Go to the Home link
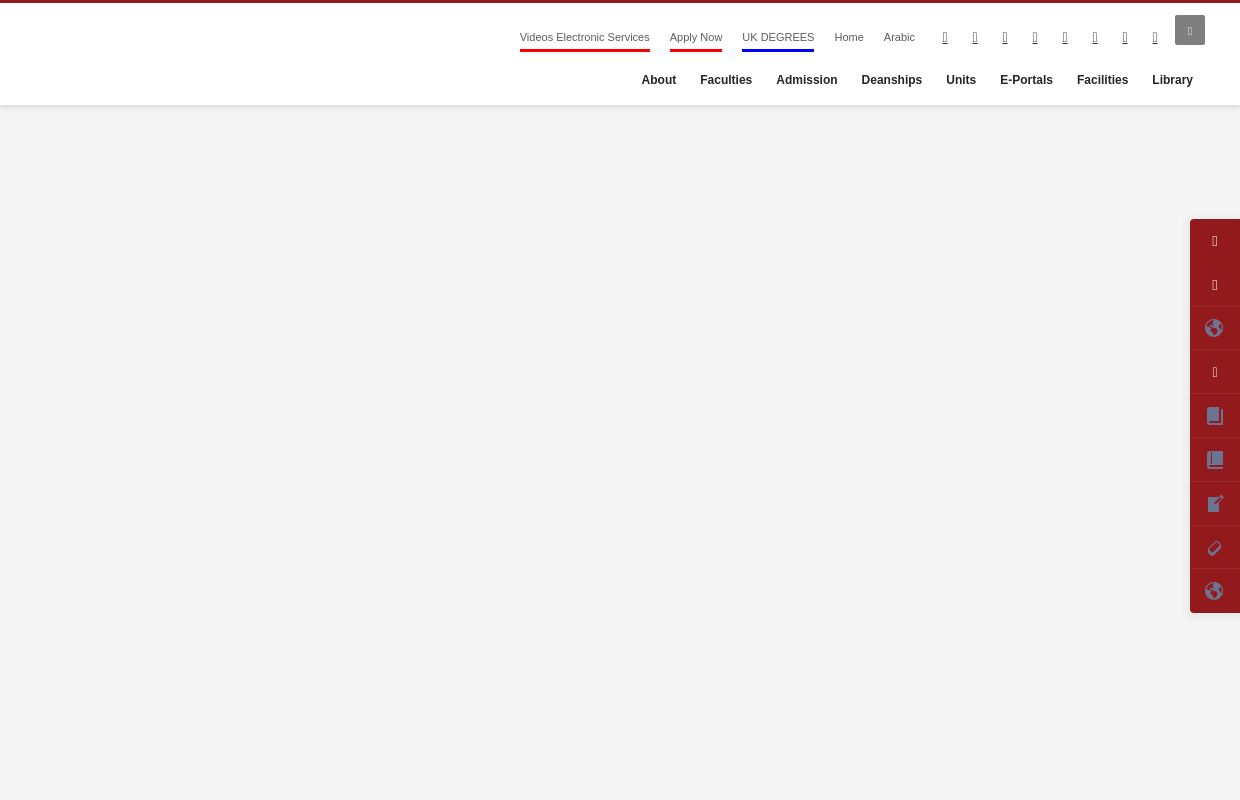This screenshot has width=1240, height=800. pos(849,37)
